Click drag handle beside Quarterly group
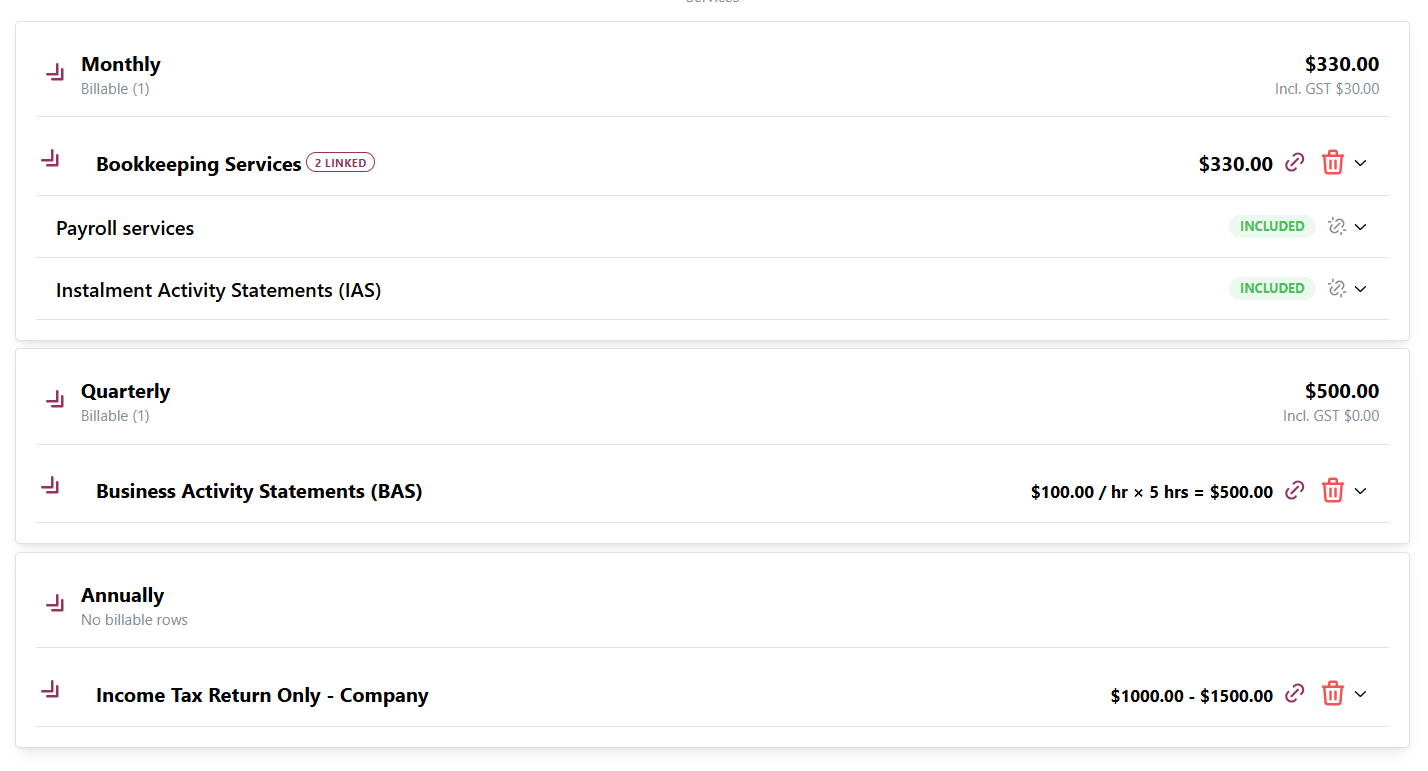 coord(55,399)
